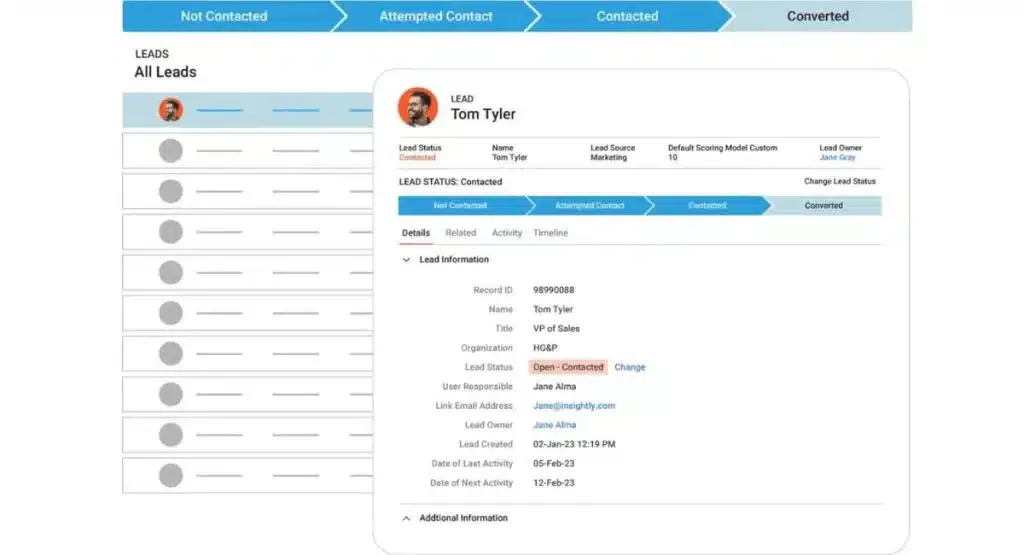Click the All Leads list heading
The image size is (1024, 555).
(165, 72)
